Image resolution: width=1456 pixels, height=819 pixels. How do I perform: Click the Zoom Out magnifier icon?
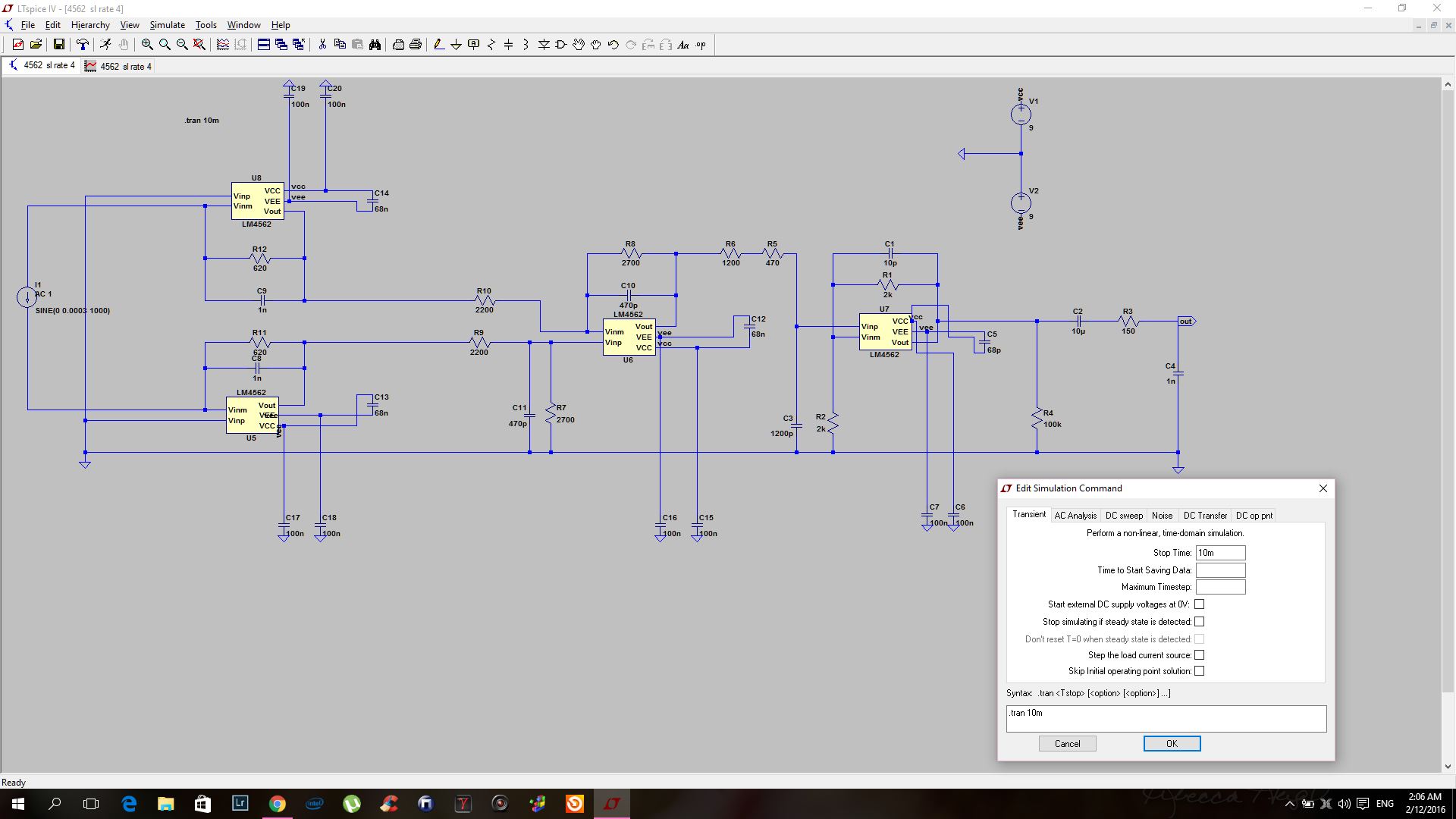tap(182, 45)
